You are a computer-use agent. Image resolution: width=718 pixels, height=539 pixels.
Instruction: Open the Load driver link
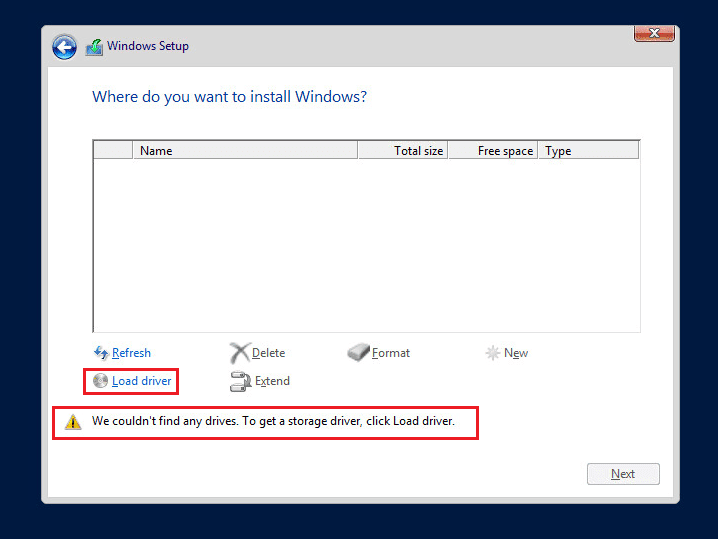[x=141, y=381]
